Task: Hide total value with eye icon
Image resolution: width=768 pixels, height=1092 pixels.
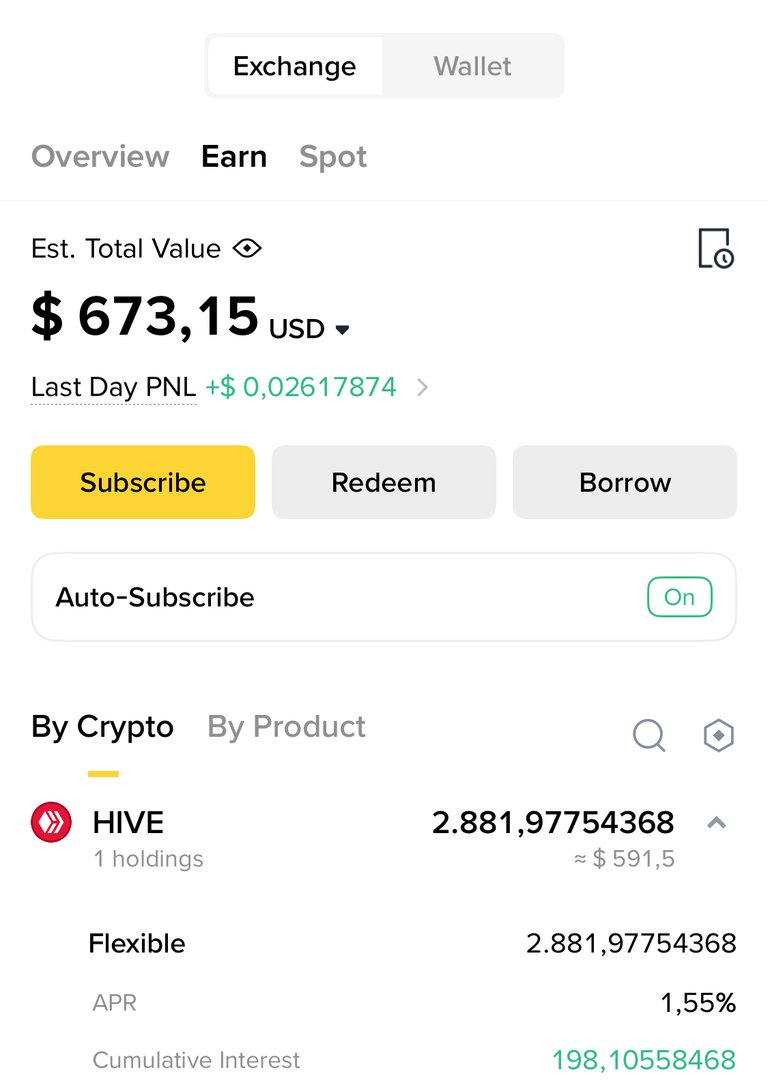Action: tap(247, 249)
